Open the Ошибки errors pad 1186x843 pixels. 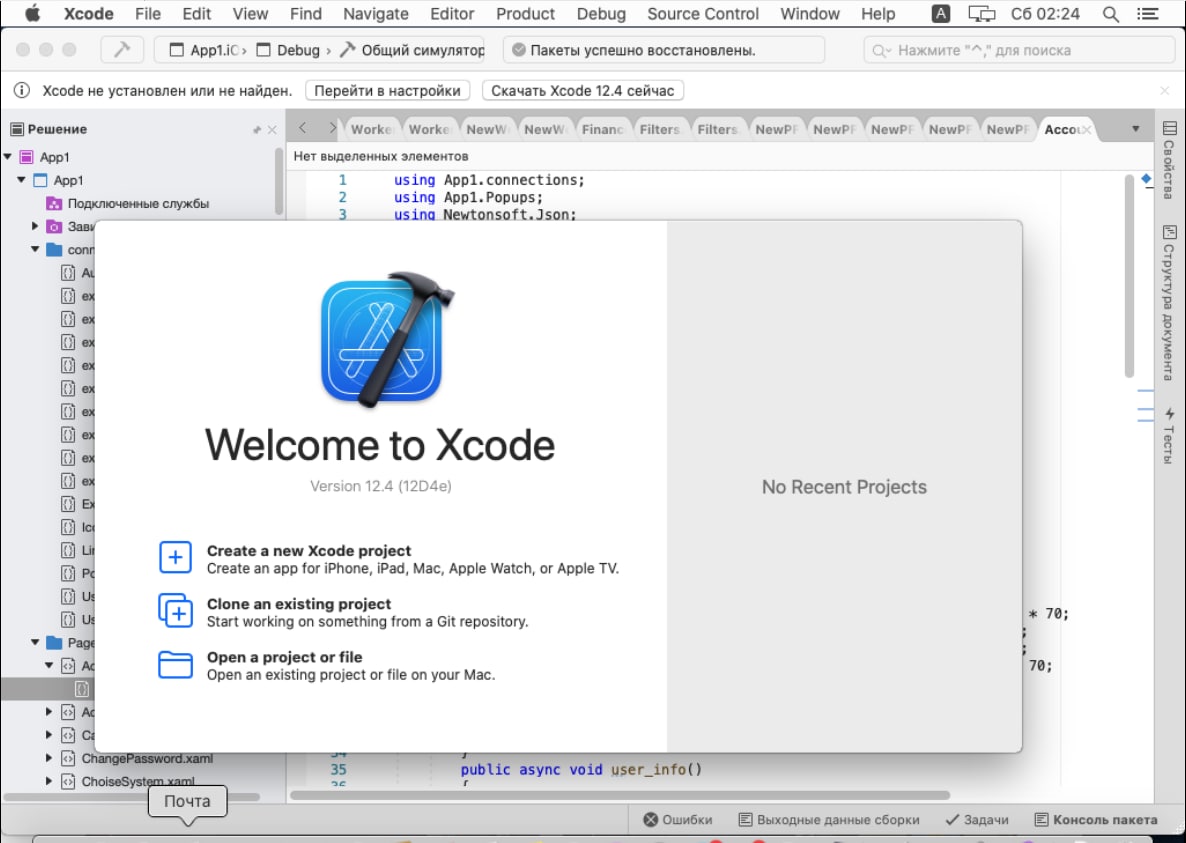tap(678, 820)
